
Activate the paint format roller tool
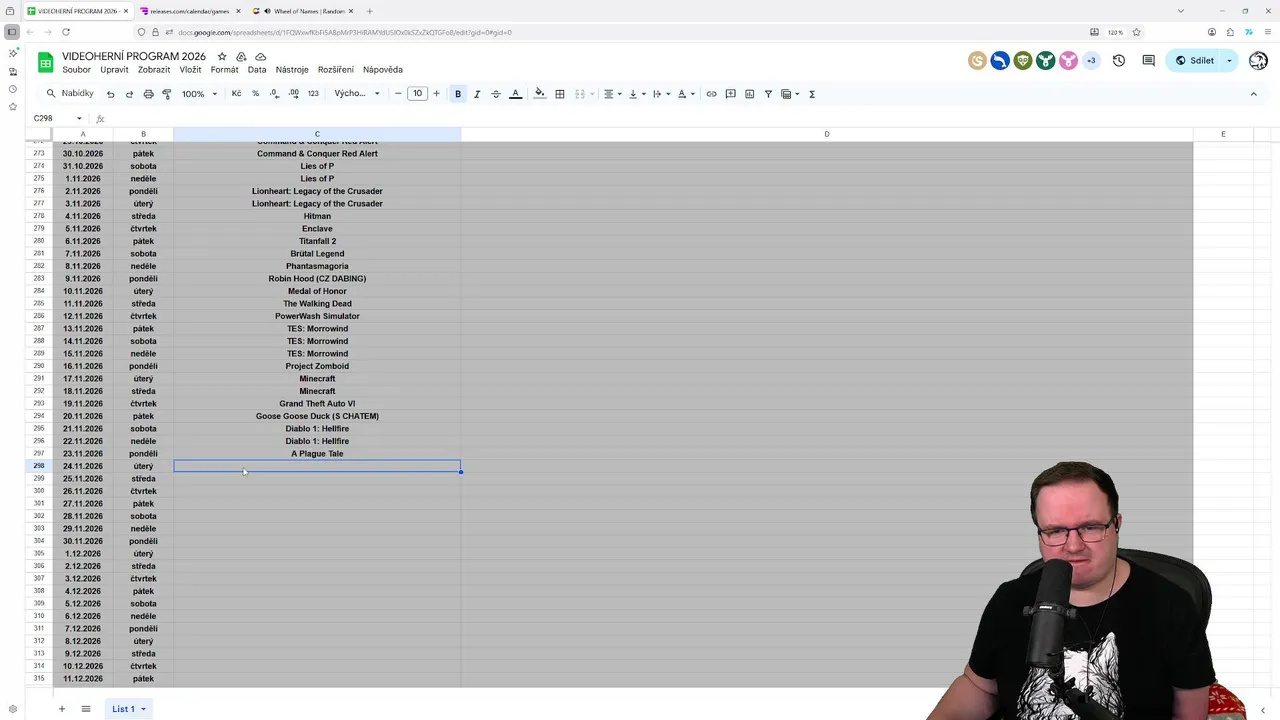pos(167,94)
